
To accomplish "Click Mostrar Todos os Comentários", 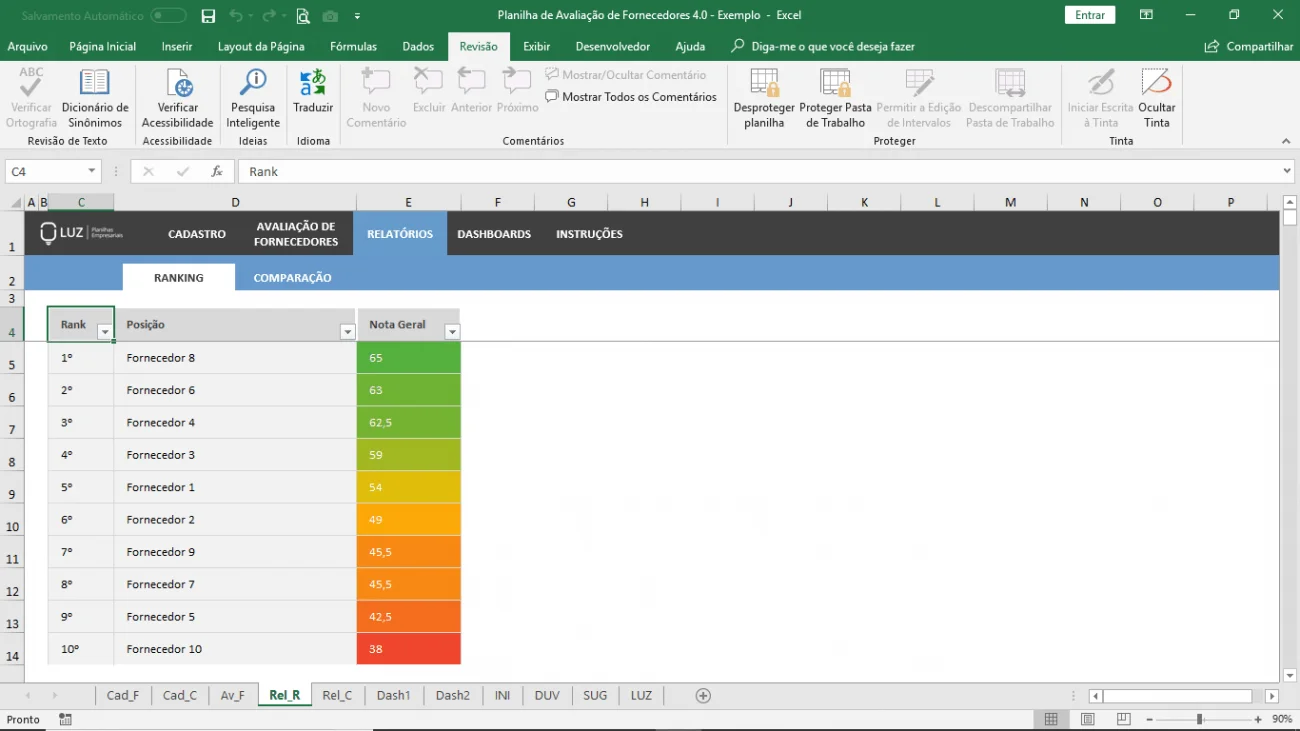I will [631, 97].
